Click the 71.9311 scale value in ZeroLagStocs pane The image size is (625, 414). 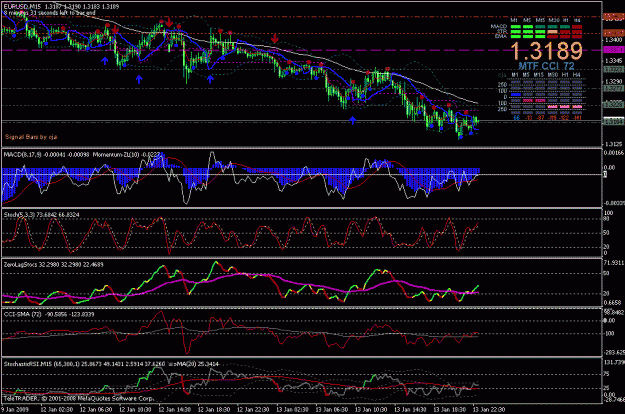point(614,263)
